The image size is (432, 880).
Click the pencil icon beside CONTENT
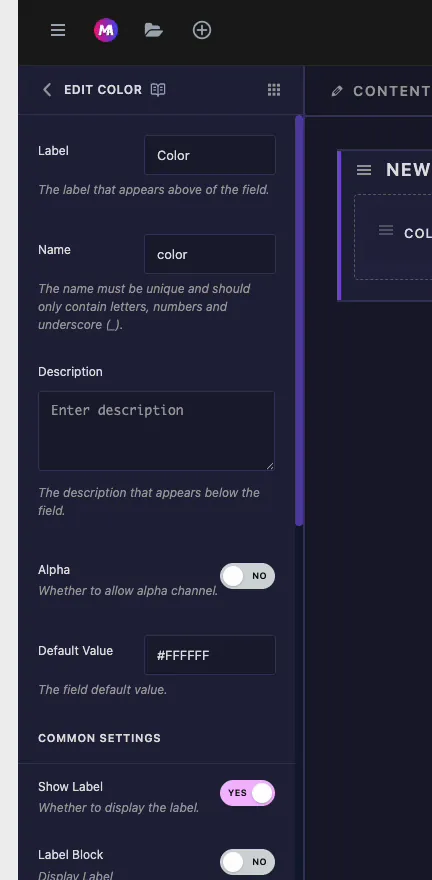point(337,91)
